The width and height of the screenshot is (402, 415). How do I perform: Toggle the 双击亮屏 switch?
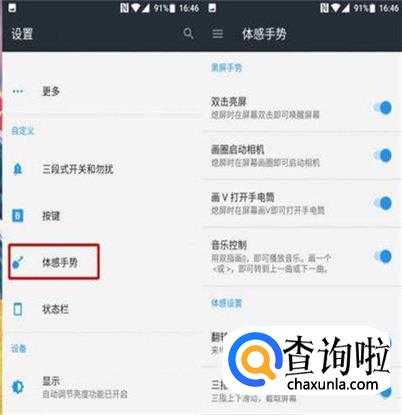point(383,108)
